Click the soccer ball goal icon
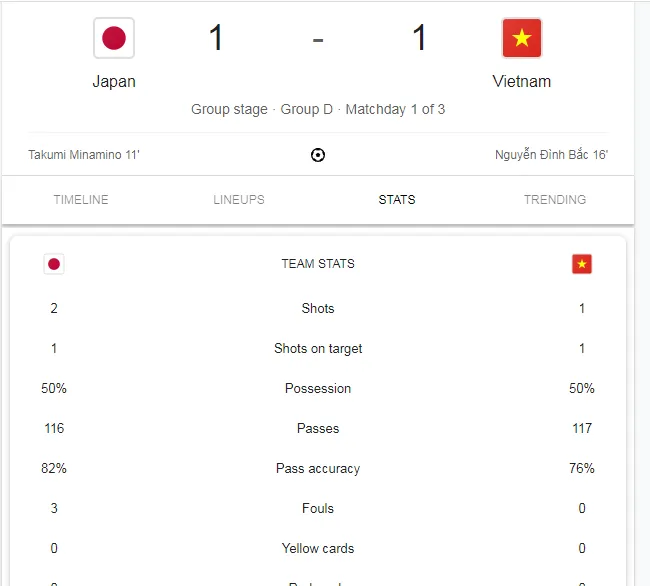 (x=318, y=155)
